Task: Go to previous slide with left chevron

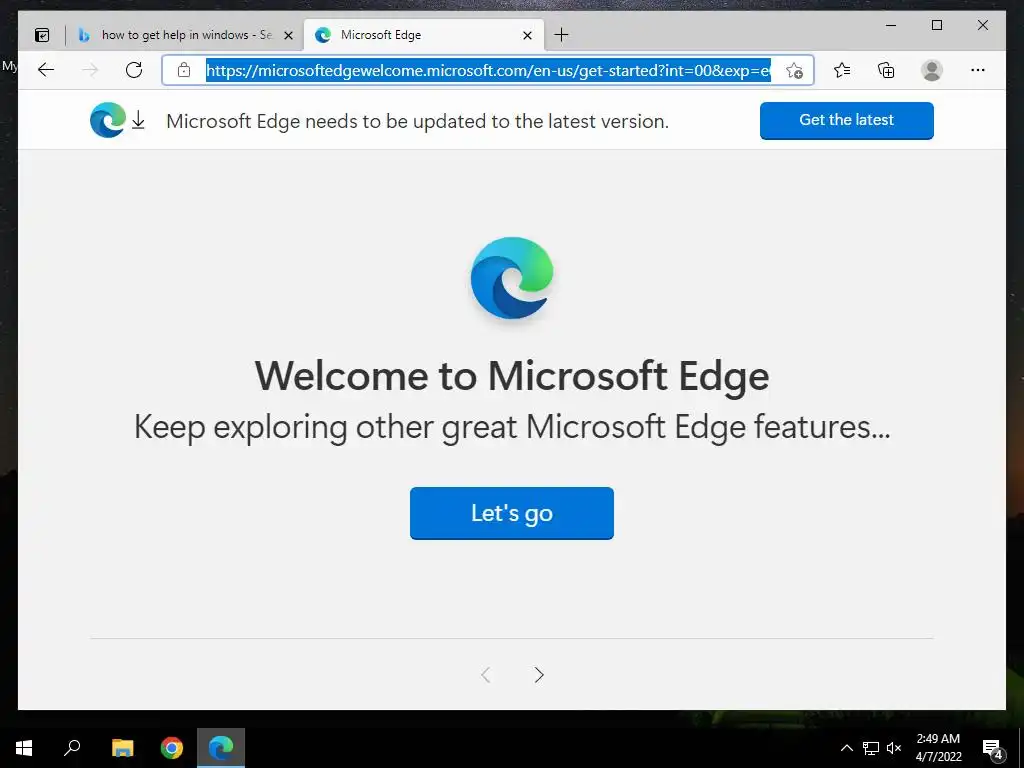Action: (485, 675)
